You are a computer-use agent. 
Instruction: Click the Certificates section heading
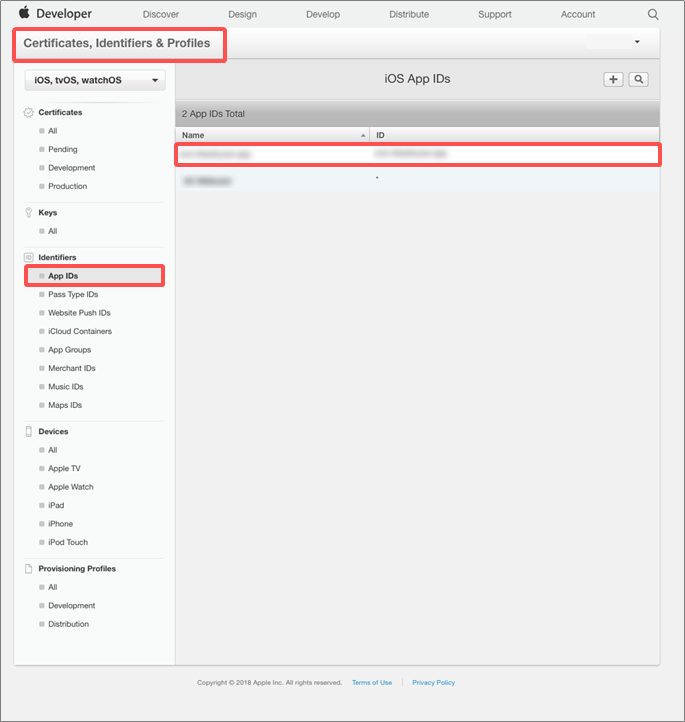coord(60,112)
